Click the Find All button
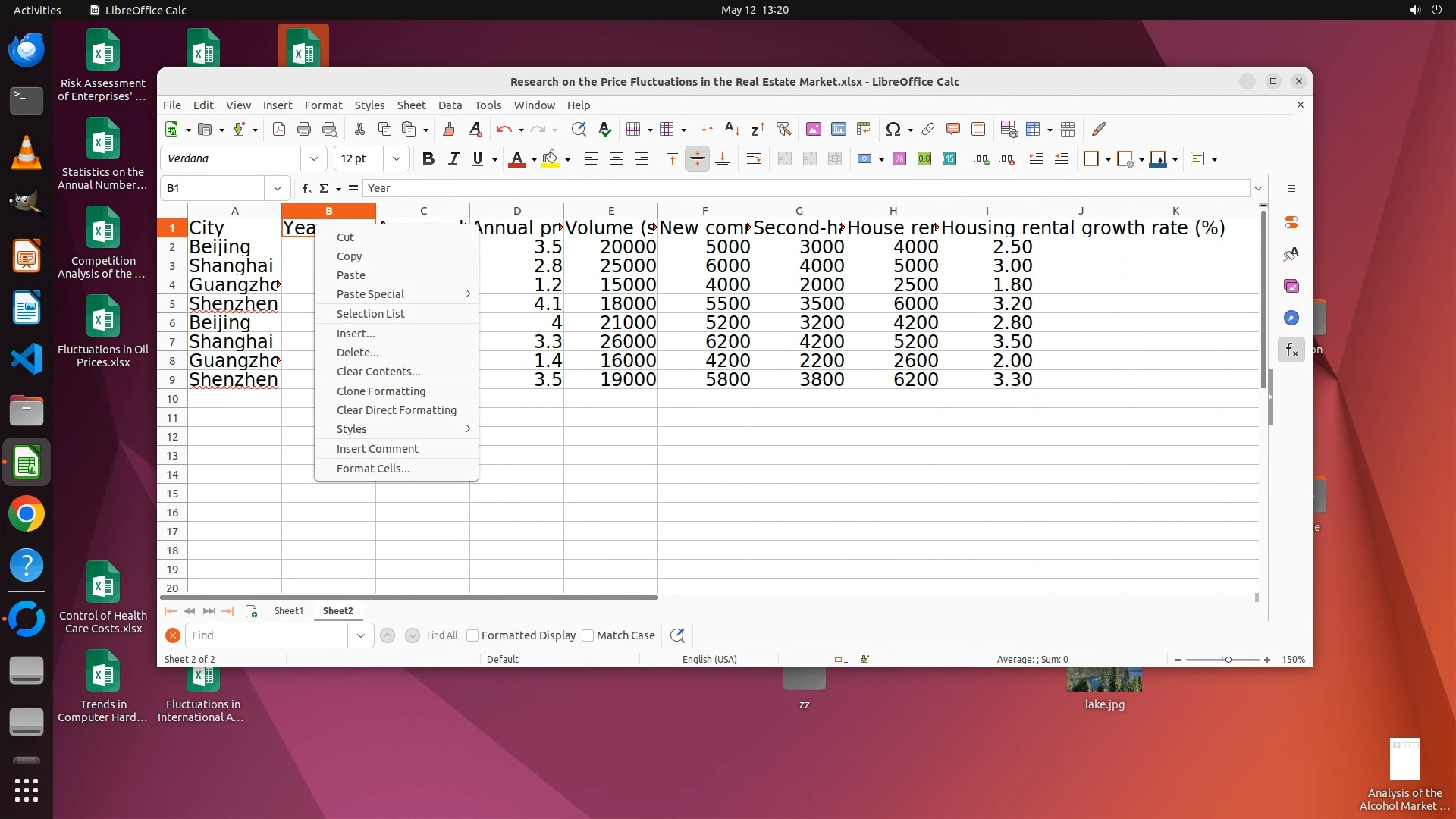1456x819 pixels. 441,635
